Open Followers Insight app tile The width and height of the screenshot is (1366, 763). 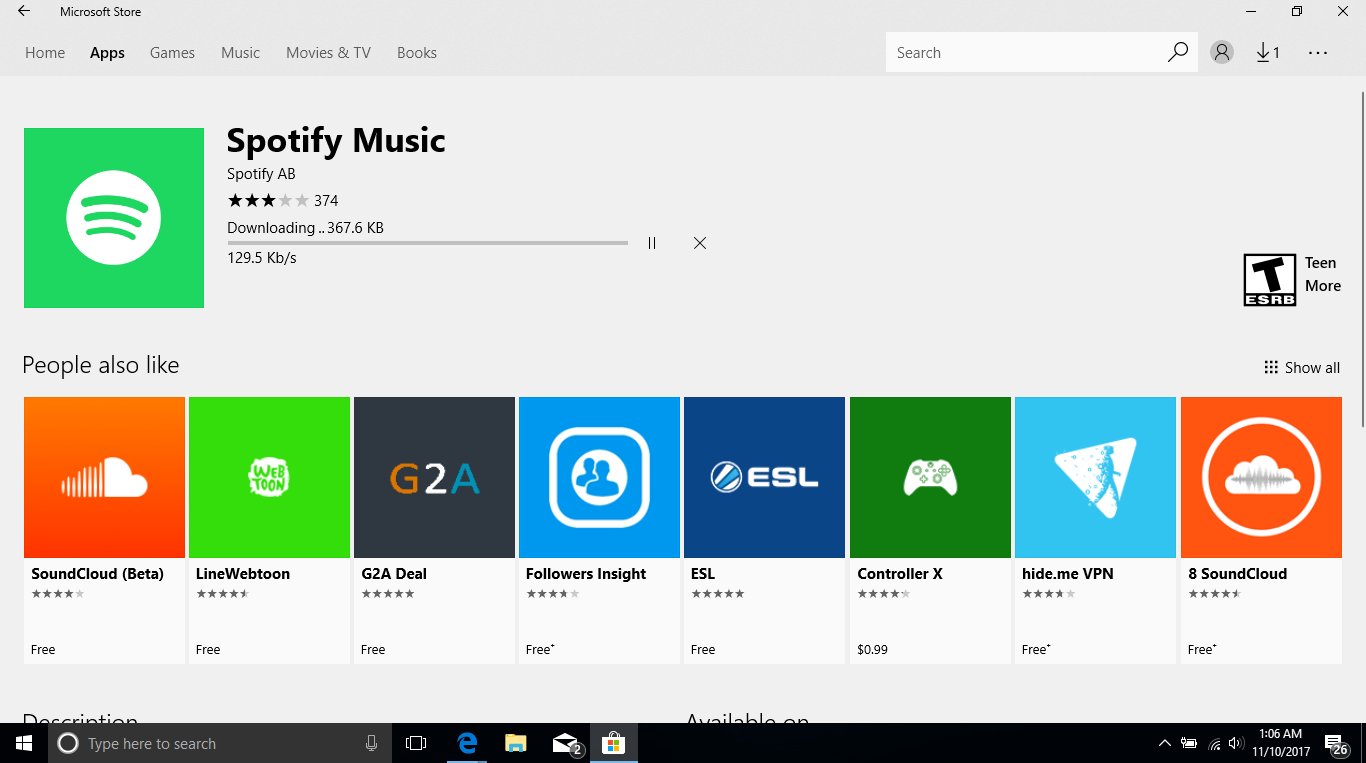[599, 530]
